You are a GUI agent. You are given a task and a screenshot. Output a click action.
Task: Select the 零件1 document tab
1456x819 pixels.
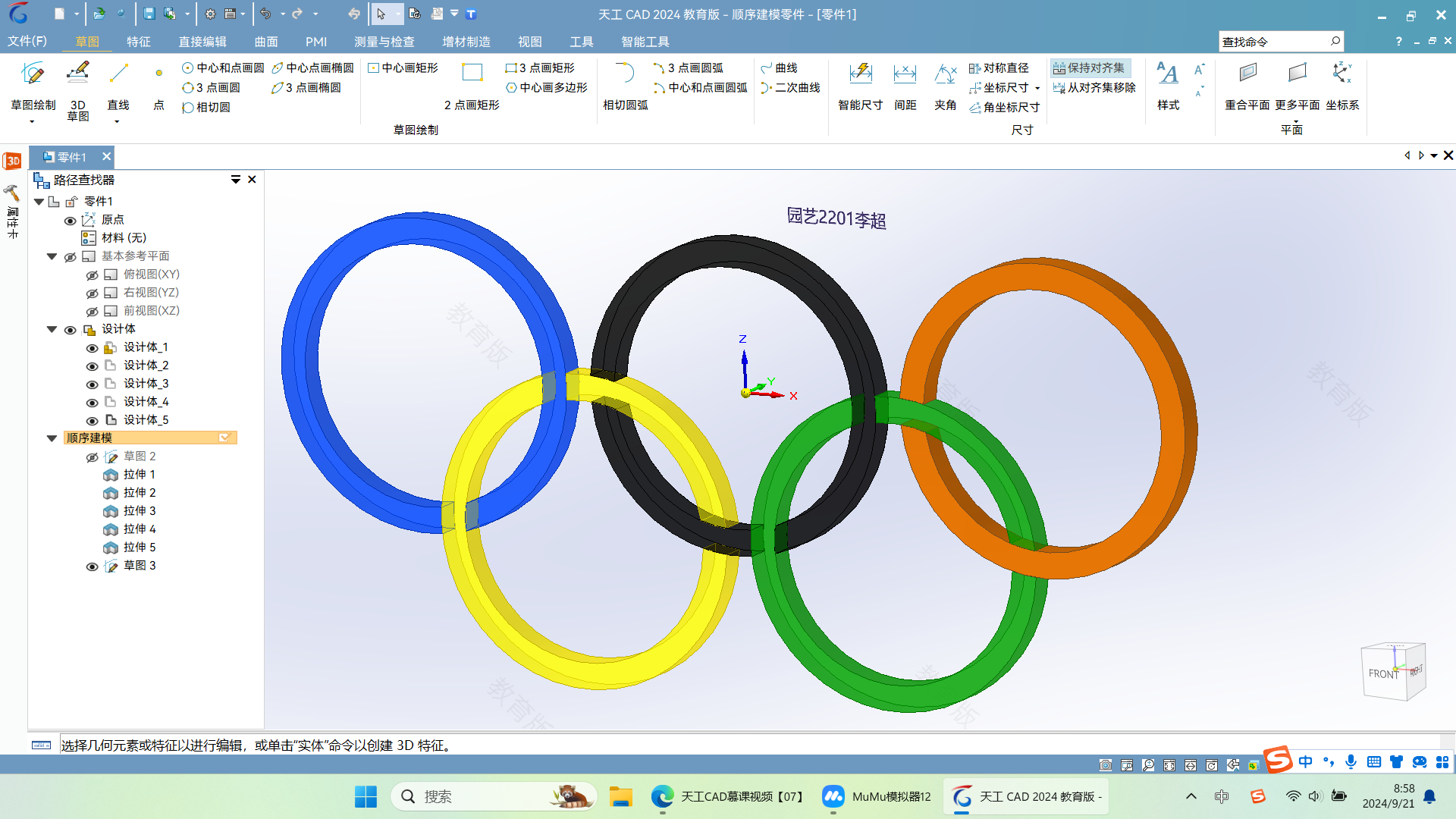[x=71, y=157]
